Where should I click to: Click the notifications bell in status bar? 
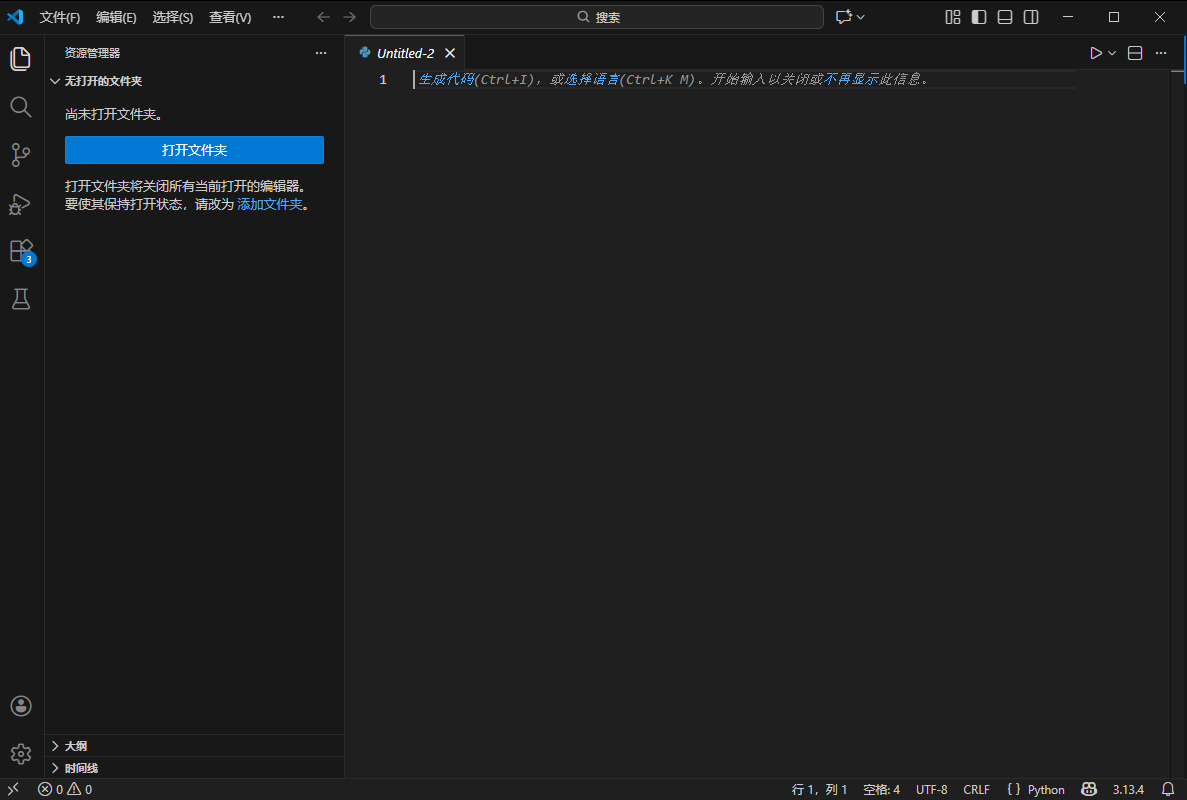pos(1167,789)
